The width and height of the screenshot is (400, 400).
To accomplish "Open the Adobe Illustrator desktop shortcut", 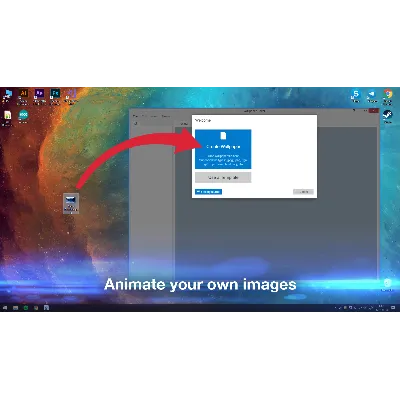I will point(23,96).
